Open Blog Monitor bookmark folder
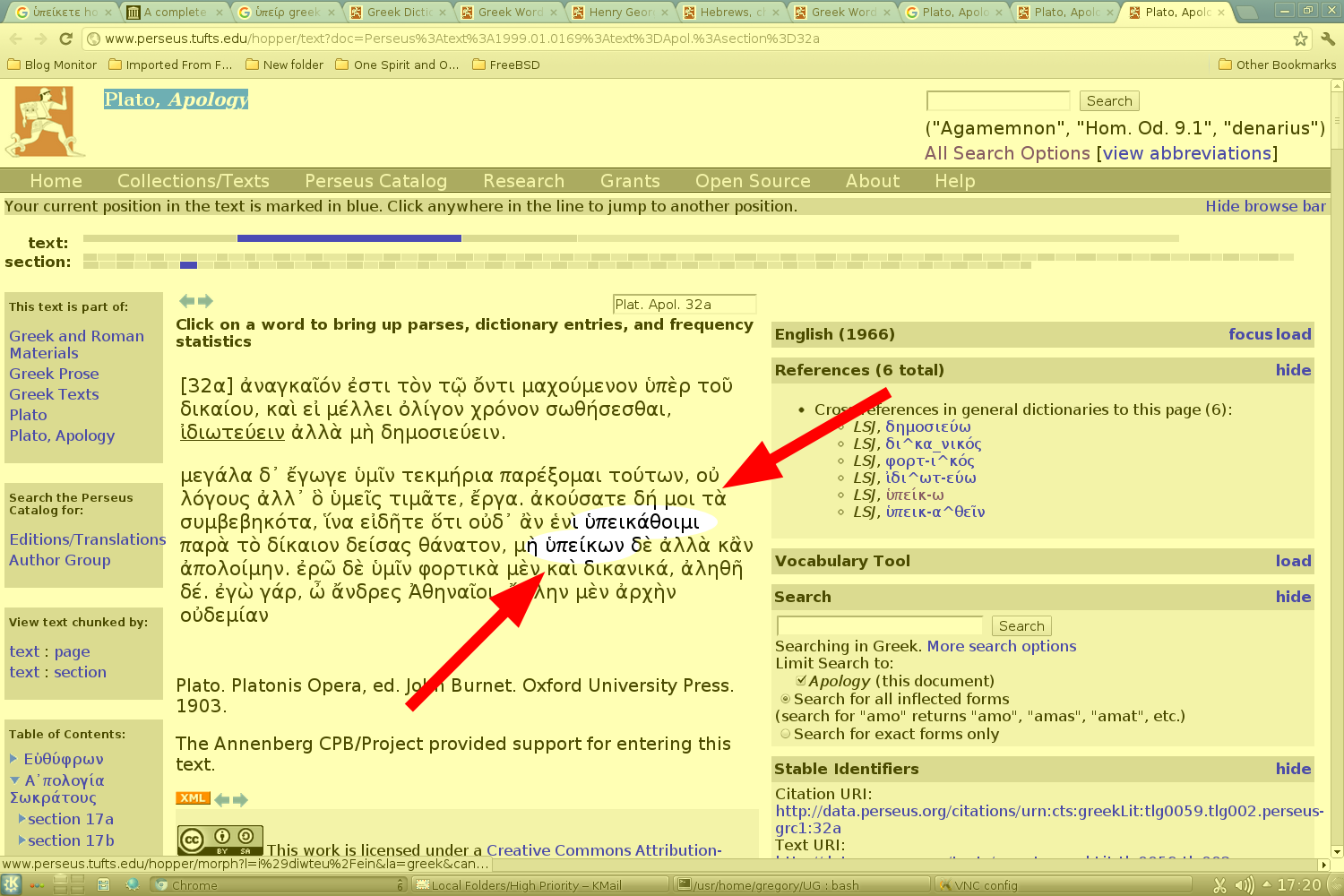 pos(52,65)
